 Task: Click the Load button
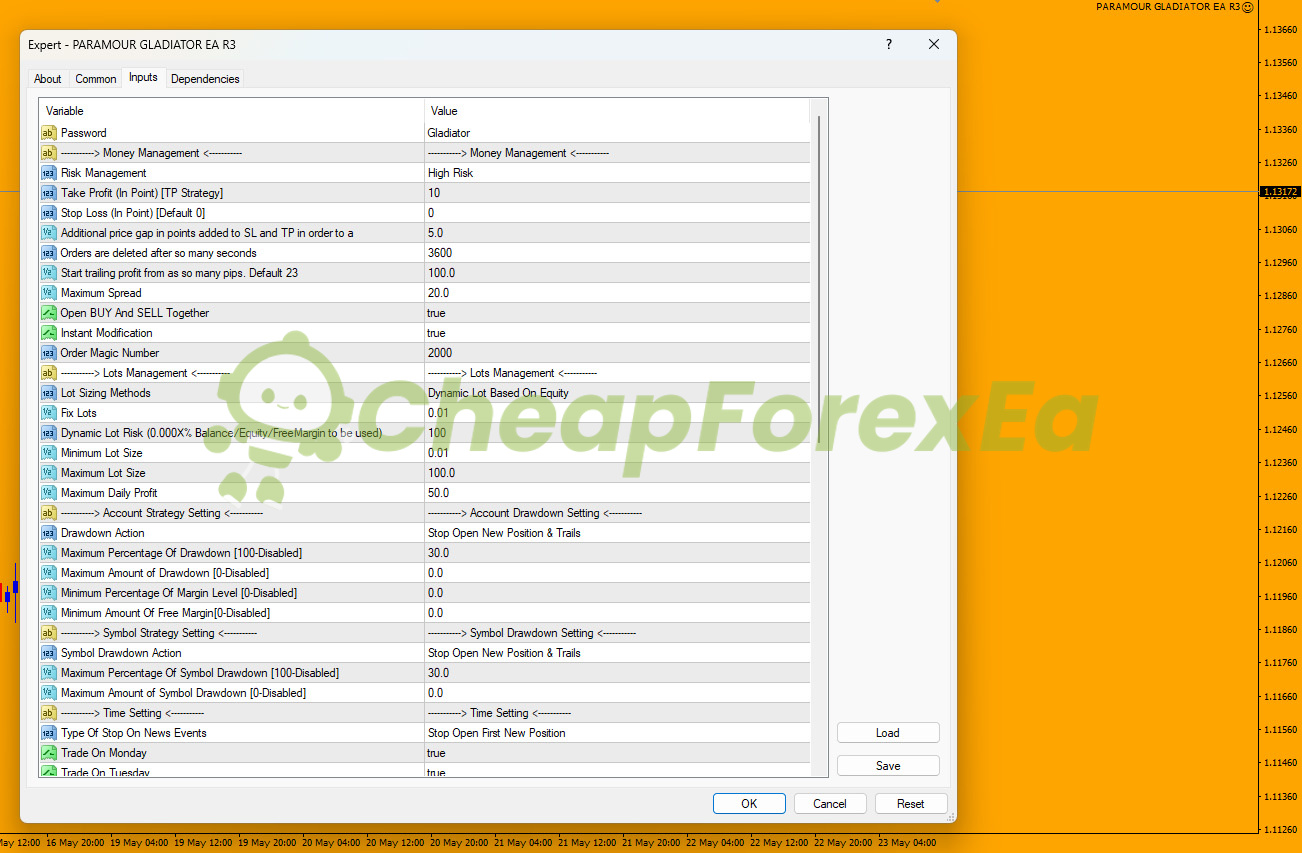(888, 733)
